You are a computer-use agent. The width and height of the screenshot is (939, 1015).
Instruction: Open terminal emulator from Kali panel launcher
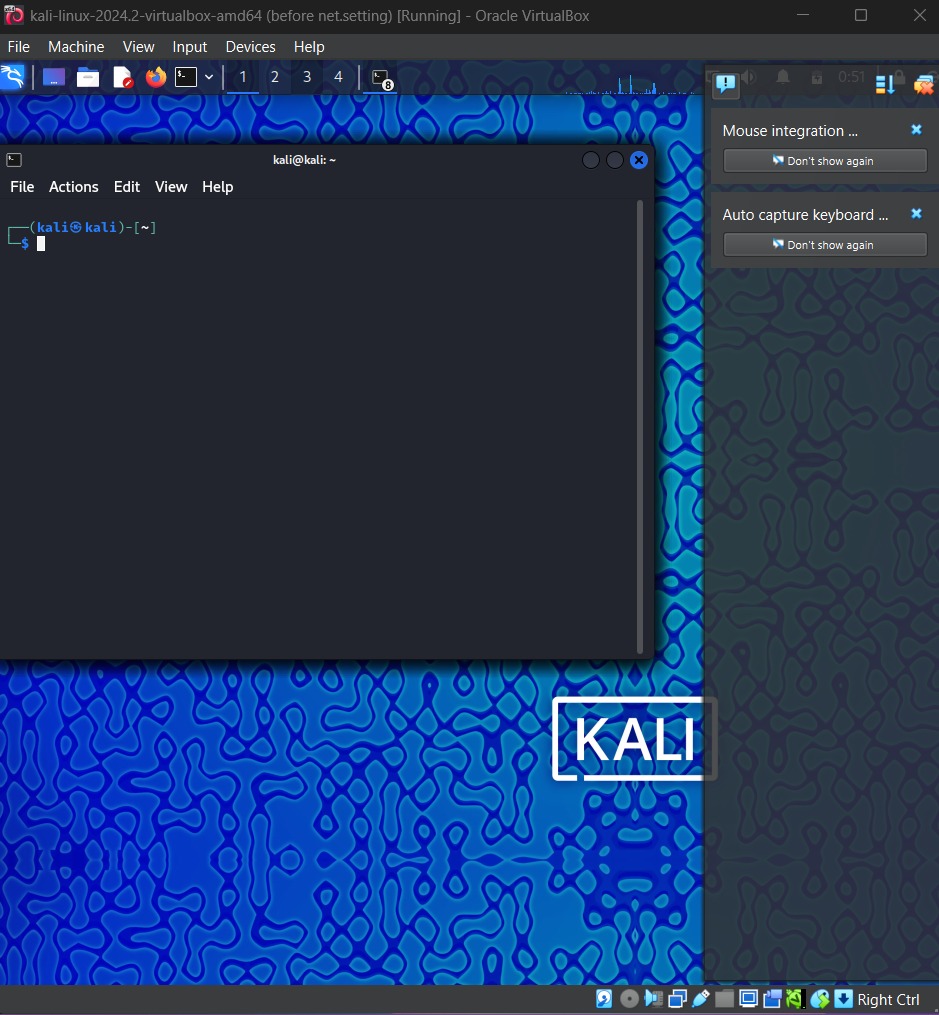[186, 77]
